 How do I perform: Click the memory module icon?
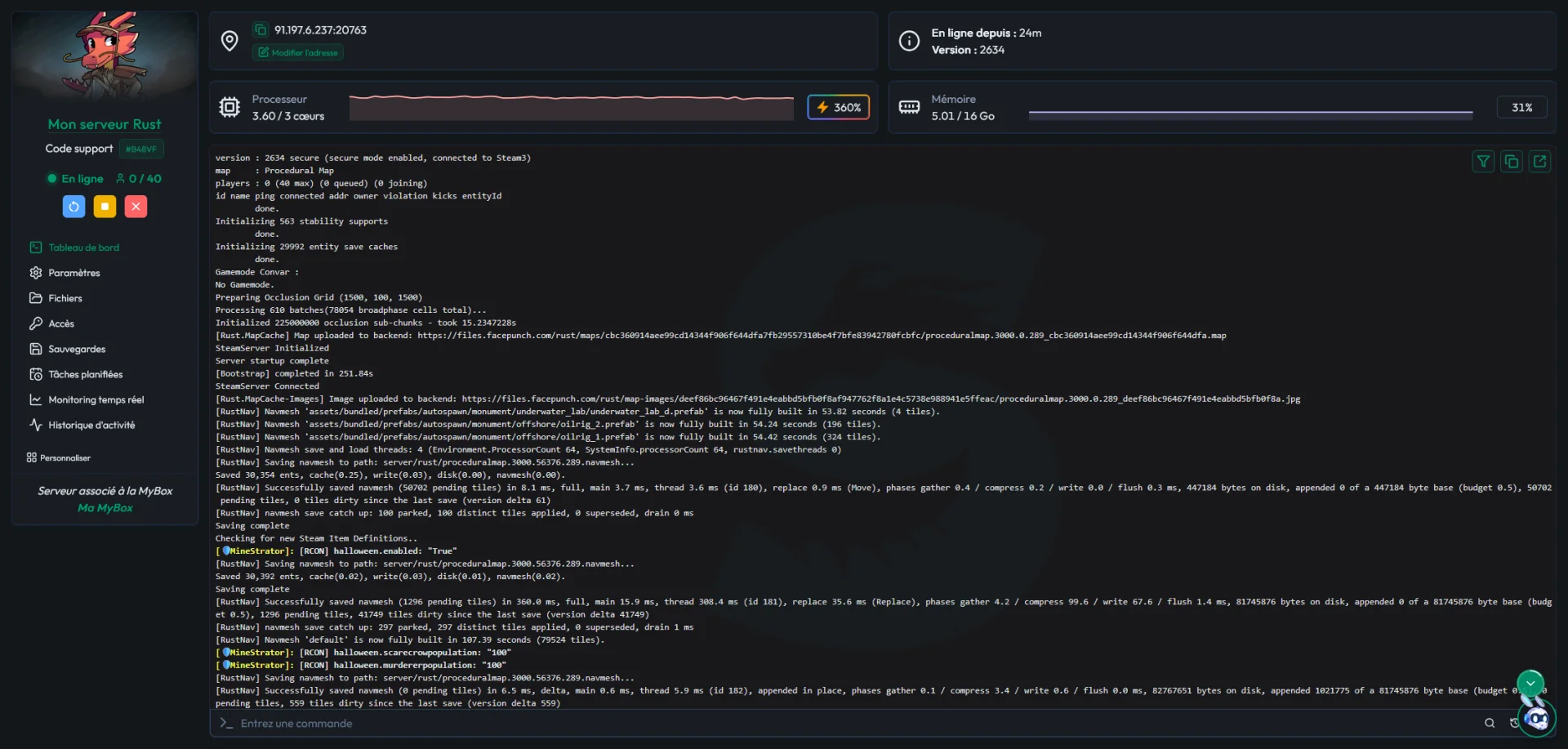pos(909,107)
